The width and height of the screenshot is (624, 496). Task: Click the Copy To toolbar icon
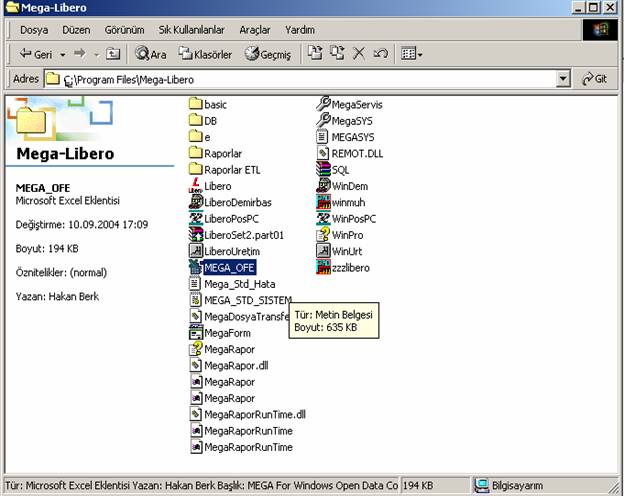tap(337, 53)
